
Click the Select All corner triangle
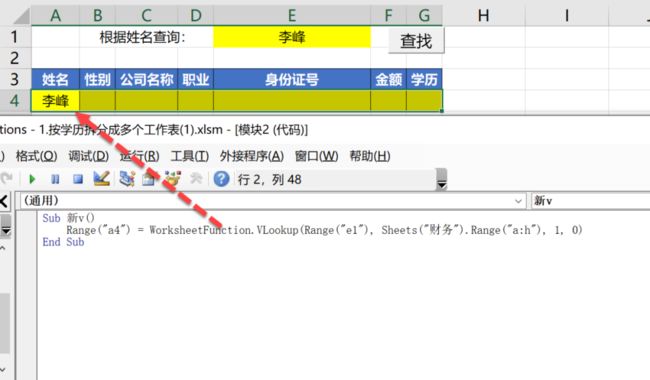[21, 16]
